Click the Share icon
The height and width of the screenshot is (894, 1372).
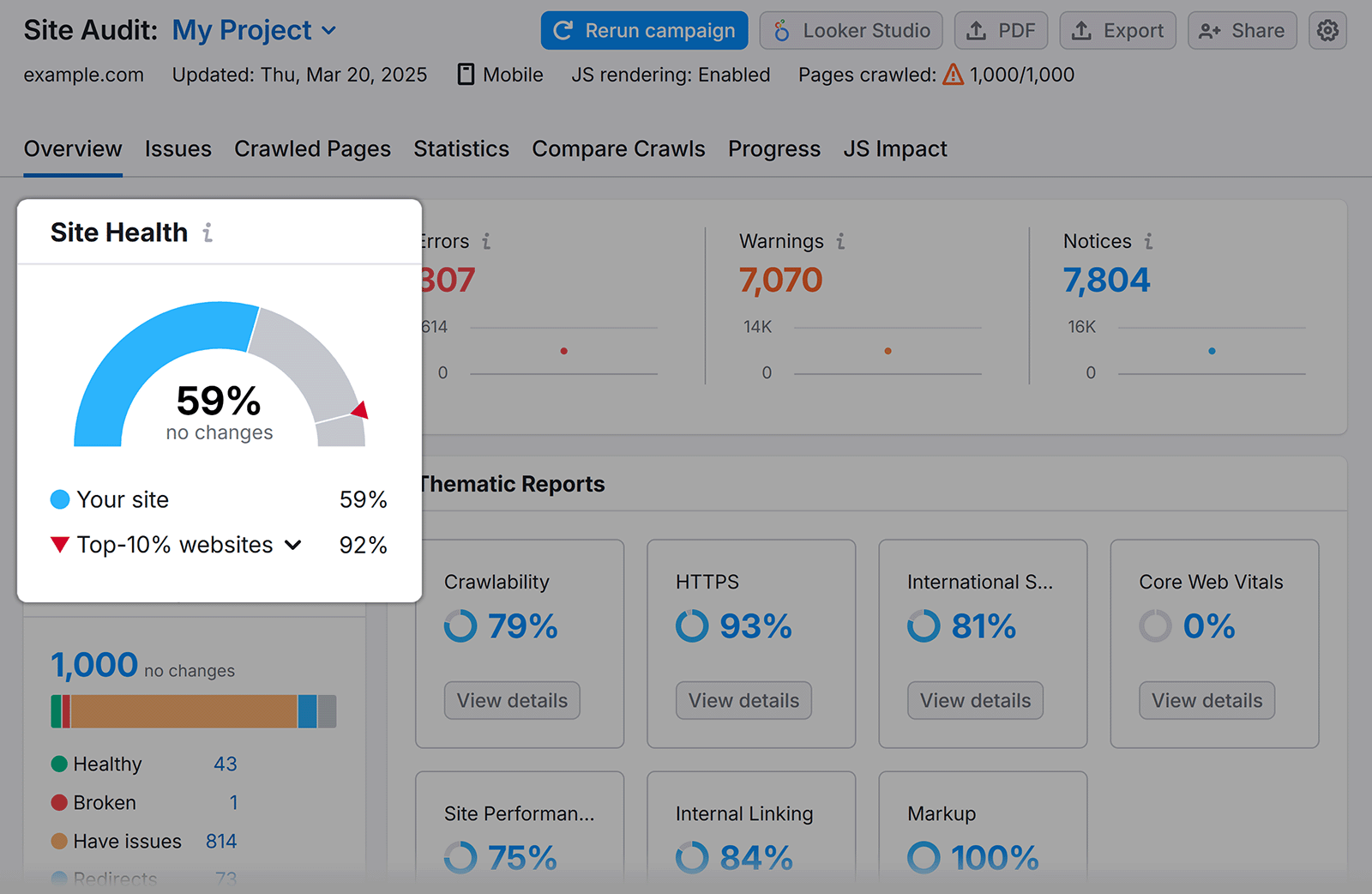[1210, 30]
